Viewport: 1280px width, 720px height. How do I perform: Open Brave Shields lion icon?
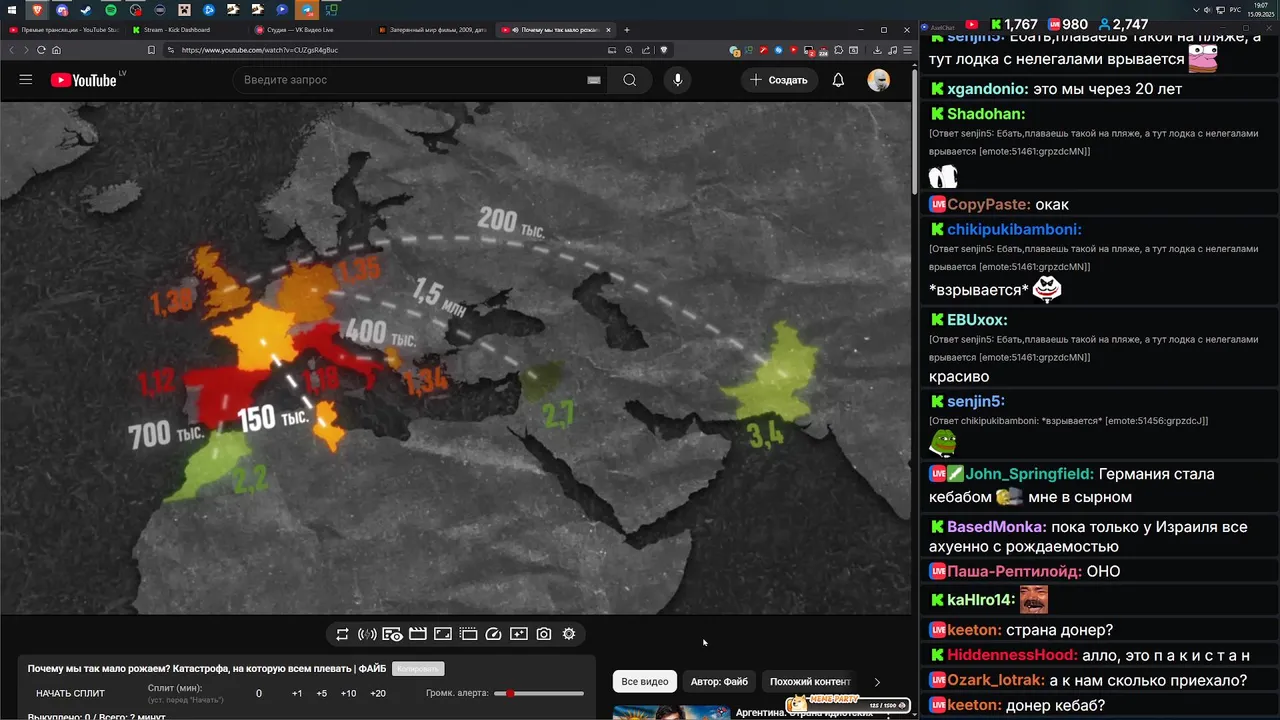coord(663,50)
